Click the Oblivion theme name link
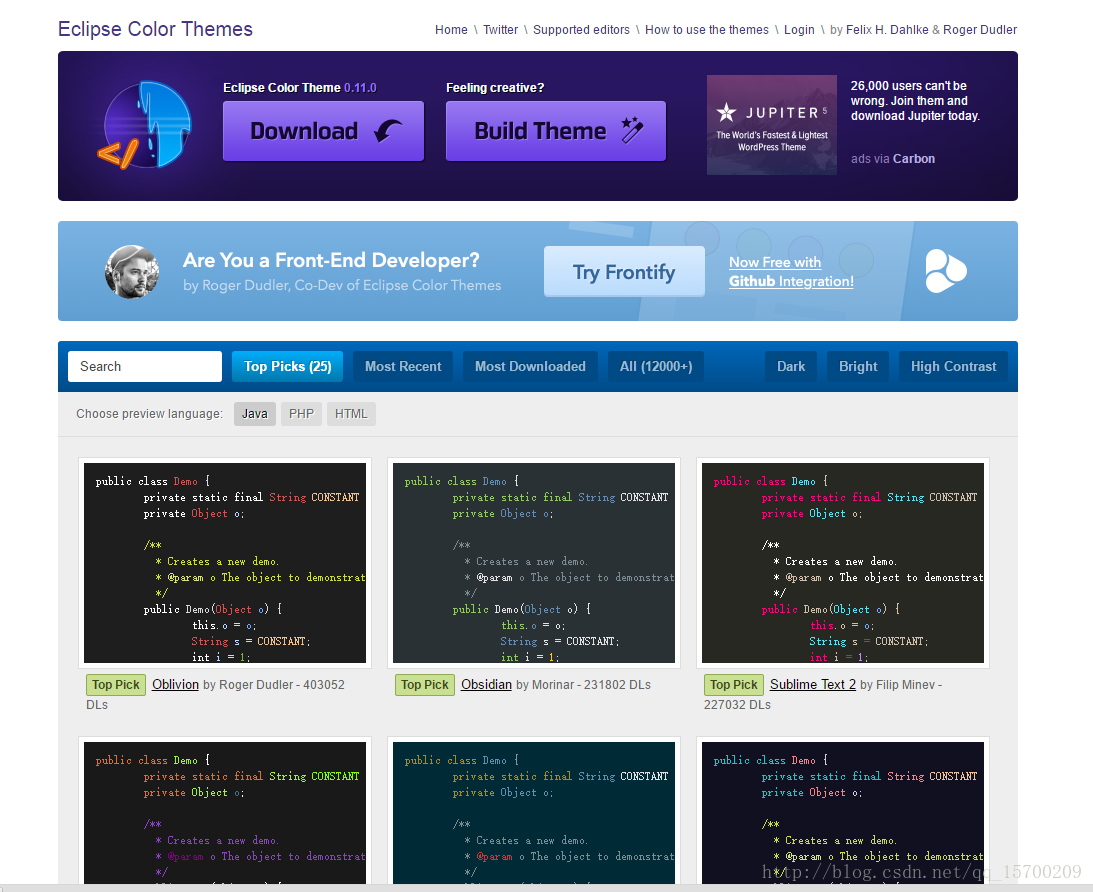 [175, 684]
